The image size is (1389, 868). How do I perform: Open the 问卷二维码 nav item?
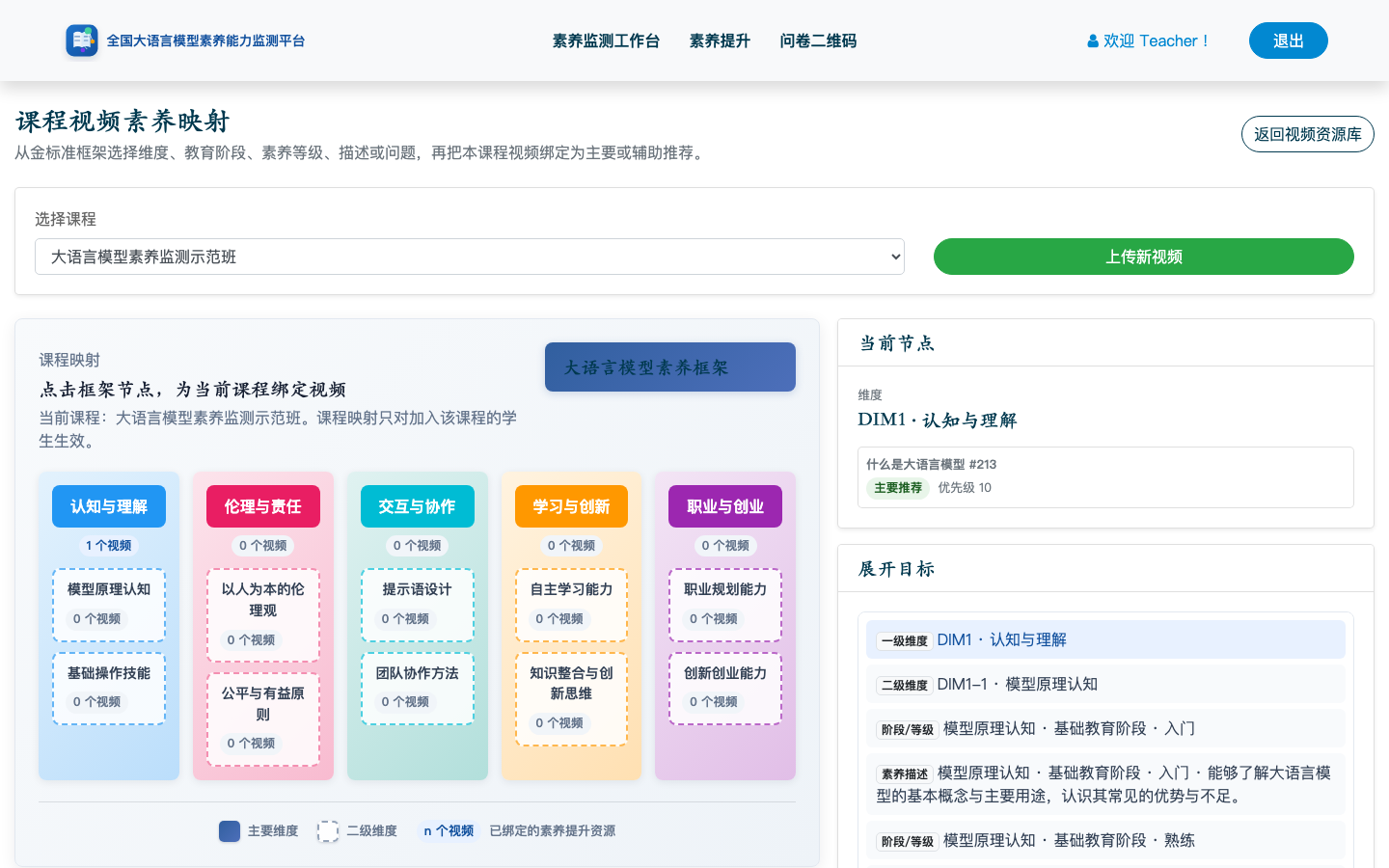[818, 41]
